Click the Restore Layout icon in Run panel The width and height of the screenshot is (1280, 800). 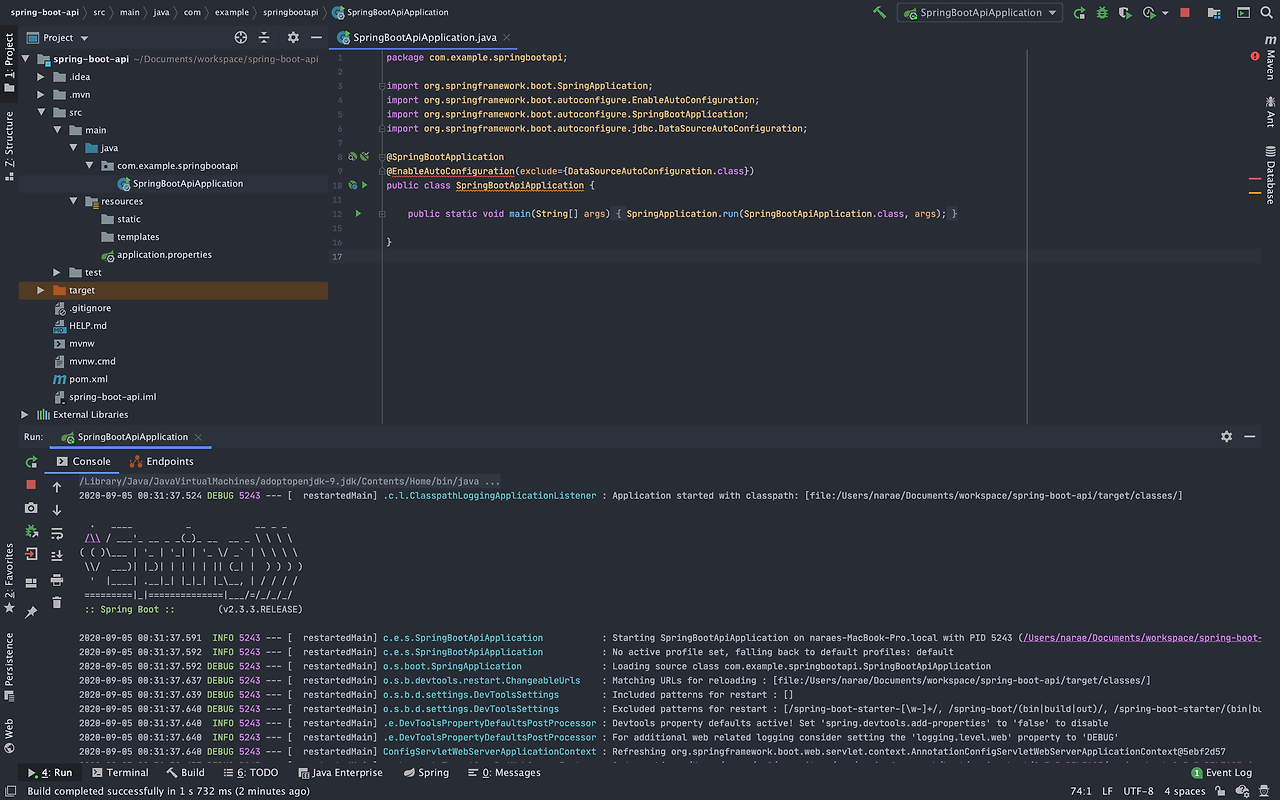(31, 582)
